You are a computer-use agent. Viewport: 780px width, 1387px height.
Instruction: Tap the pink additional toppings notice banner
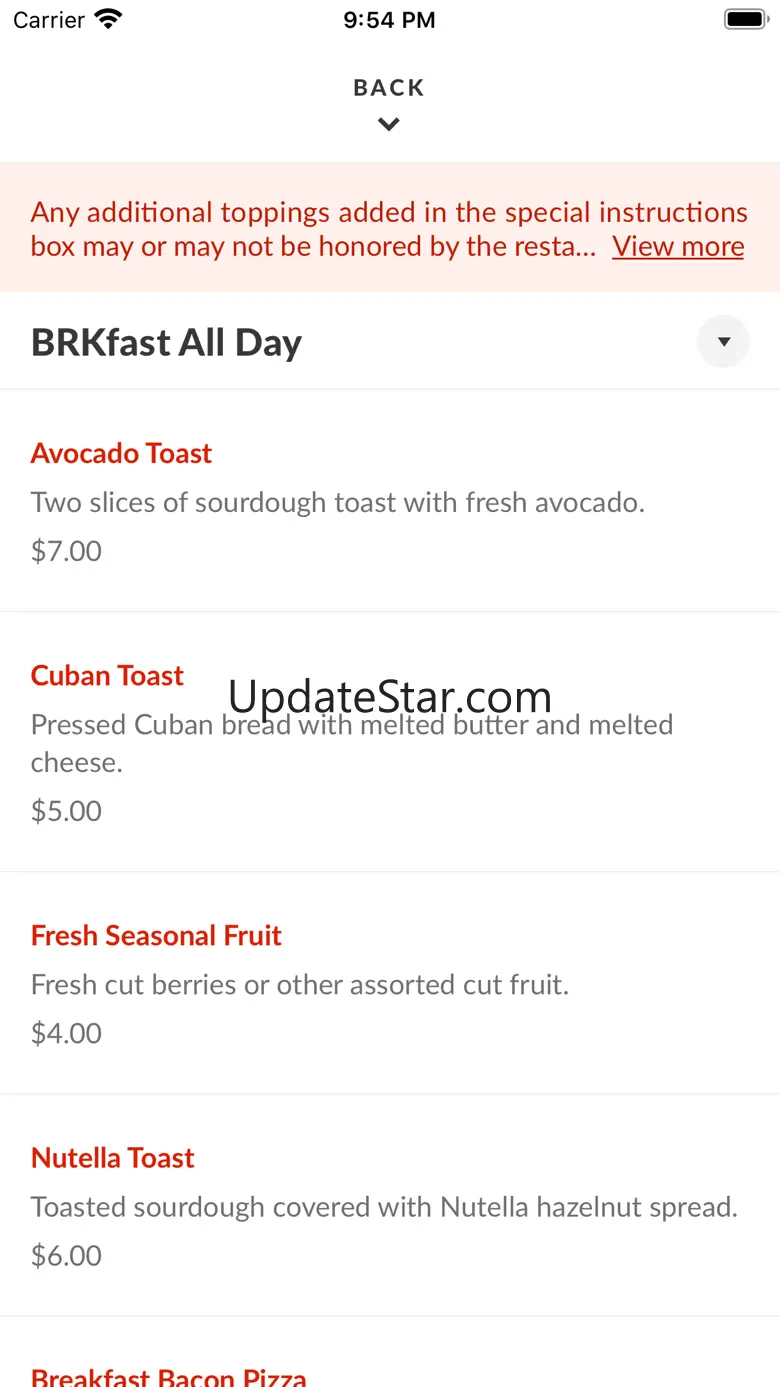tap(390, 229)
